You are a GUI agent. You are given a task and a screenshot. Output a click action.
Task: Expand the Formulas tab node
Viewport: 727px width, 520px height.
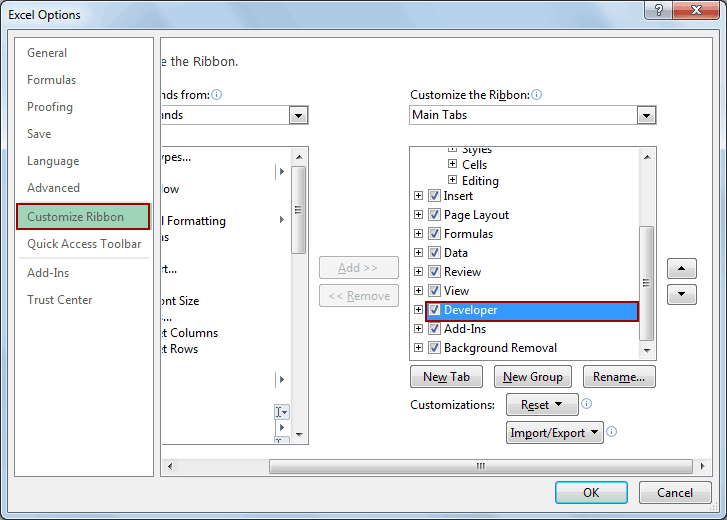[x=418, y=234]
